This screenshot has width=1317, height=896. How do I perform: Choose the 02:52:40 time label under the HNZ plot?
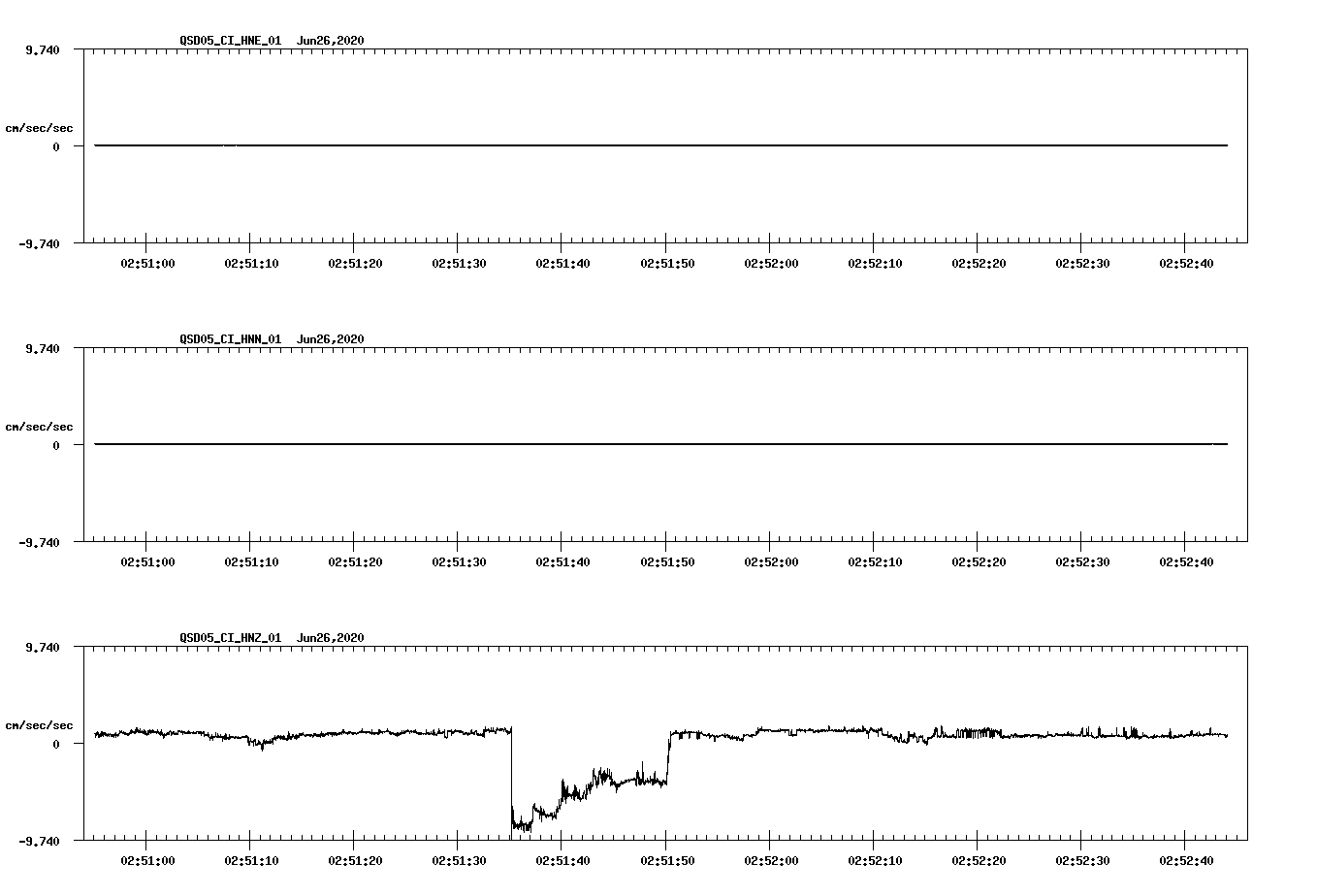click(x=1186, y=860)
